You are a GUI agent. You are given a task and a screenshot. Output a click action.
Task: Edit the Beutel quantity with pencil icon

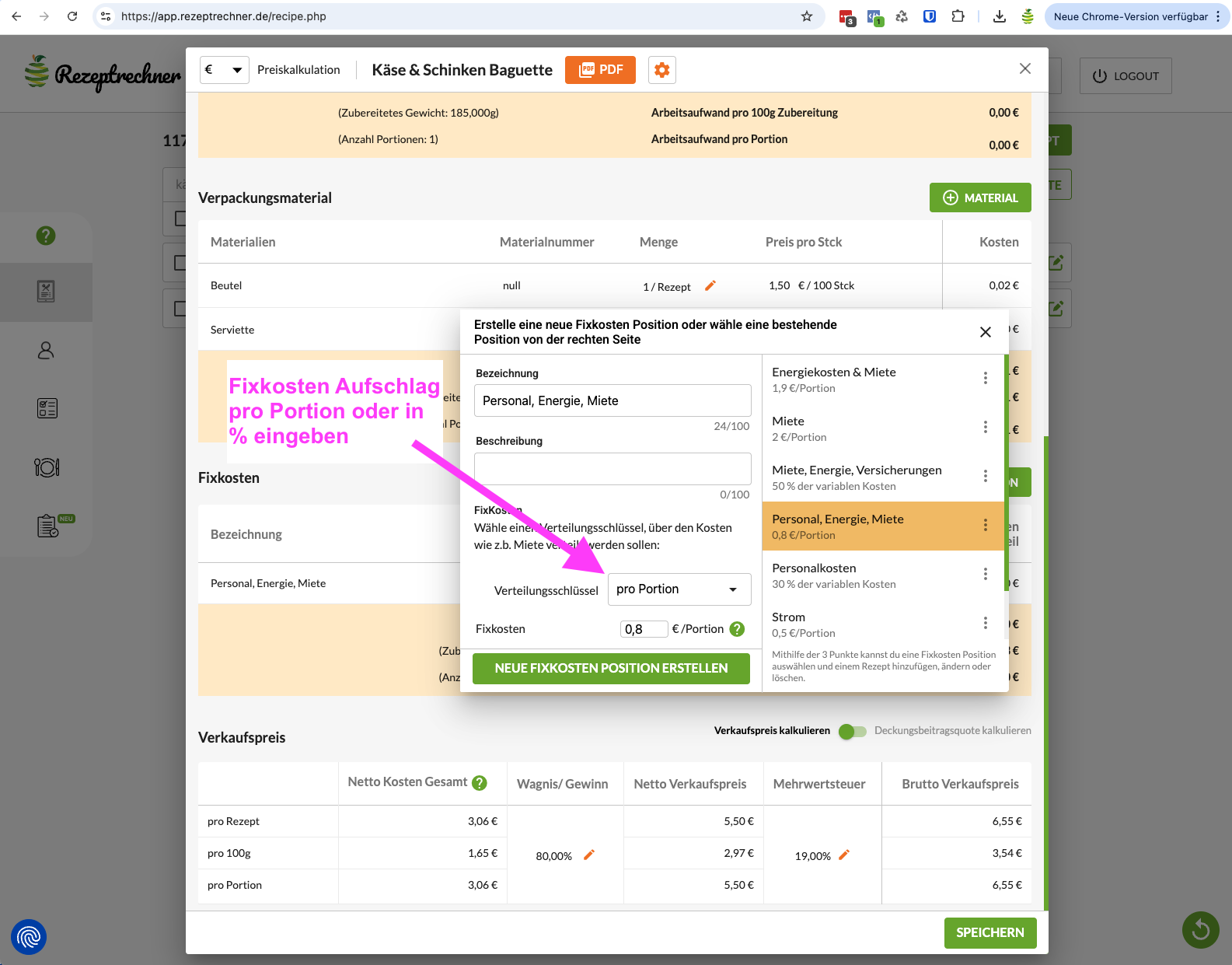coord(710,286)
